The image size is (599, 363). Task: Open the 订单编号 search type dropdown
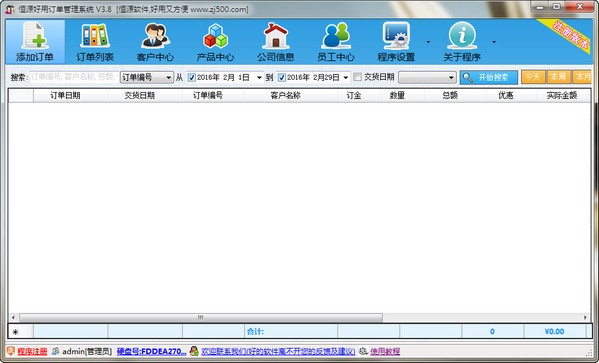pyautogui.click(x=147, y=78)
